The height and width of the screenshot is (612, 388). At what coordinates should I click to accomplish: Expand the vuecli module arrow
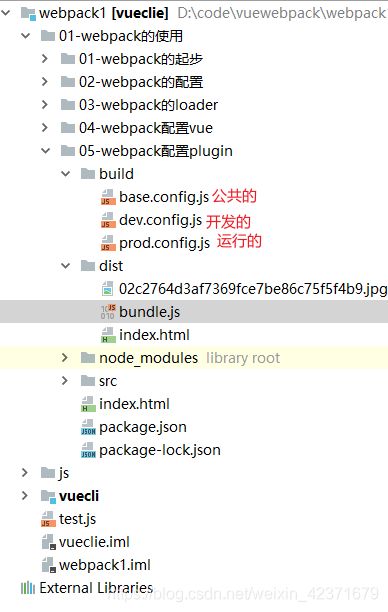(25, 496)
